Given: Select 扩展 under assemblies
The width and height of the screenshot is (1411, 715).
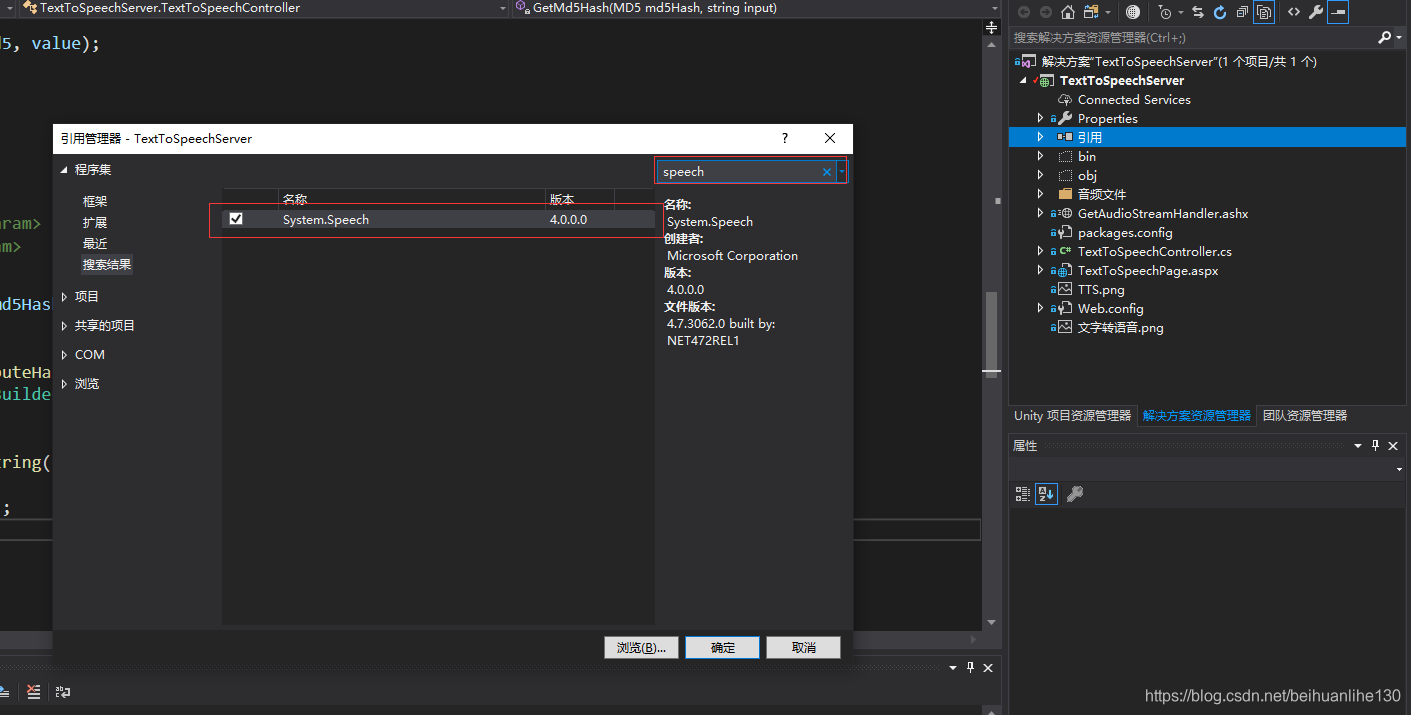Looking at the screenshot, I should tap(95, 222).
